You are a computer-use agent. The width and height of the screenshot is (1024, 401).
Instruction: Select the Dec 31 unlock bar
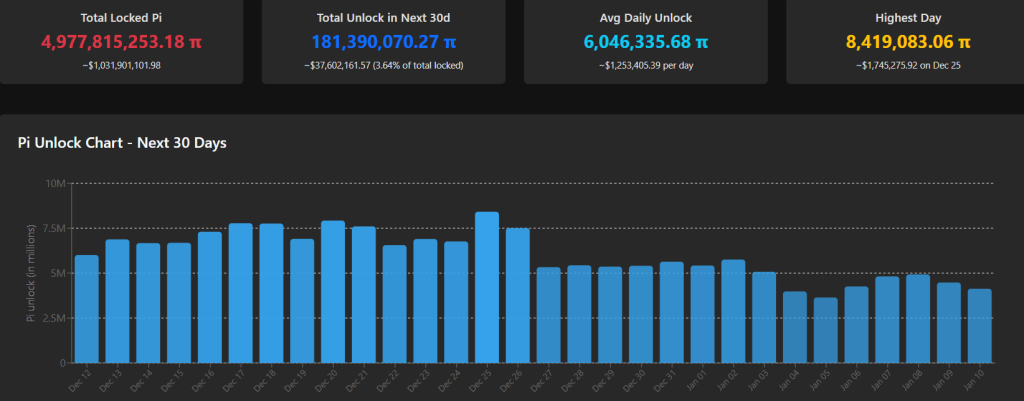coord(672,312)
